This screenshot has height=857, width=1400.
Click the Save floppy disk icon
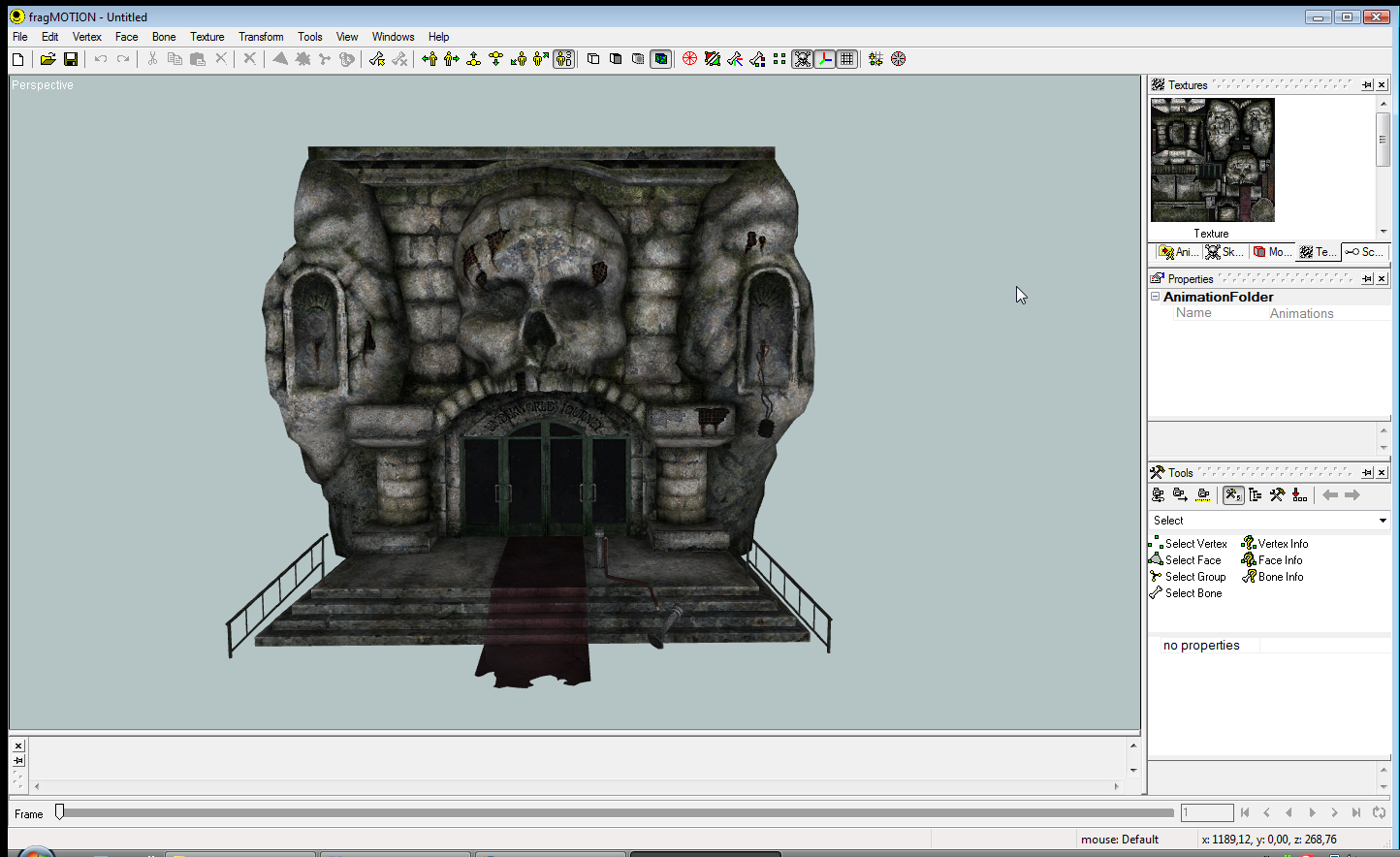point(71,59)
